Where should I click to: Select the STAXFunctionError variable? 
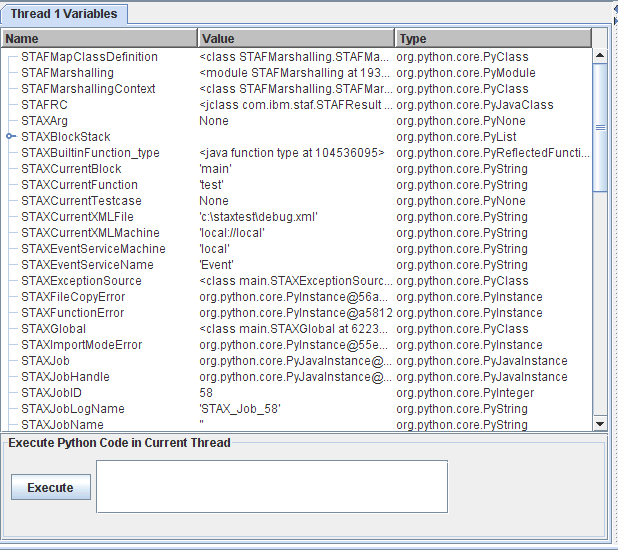(73, 313)
